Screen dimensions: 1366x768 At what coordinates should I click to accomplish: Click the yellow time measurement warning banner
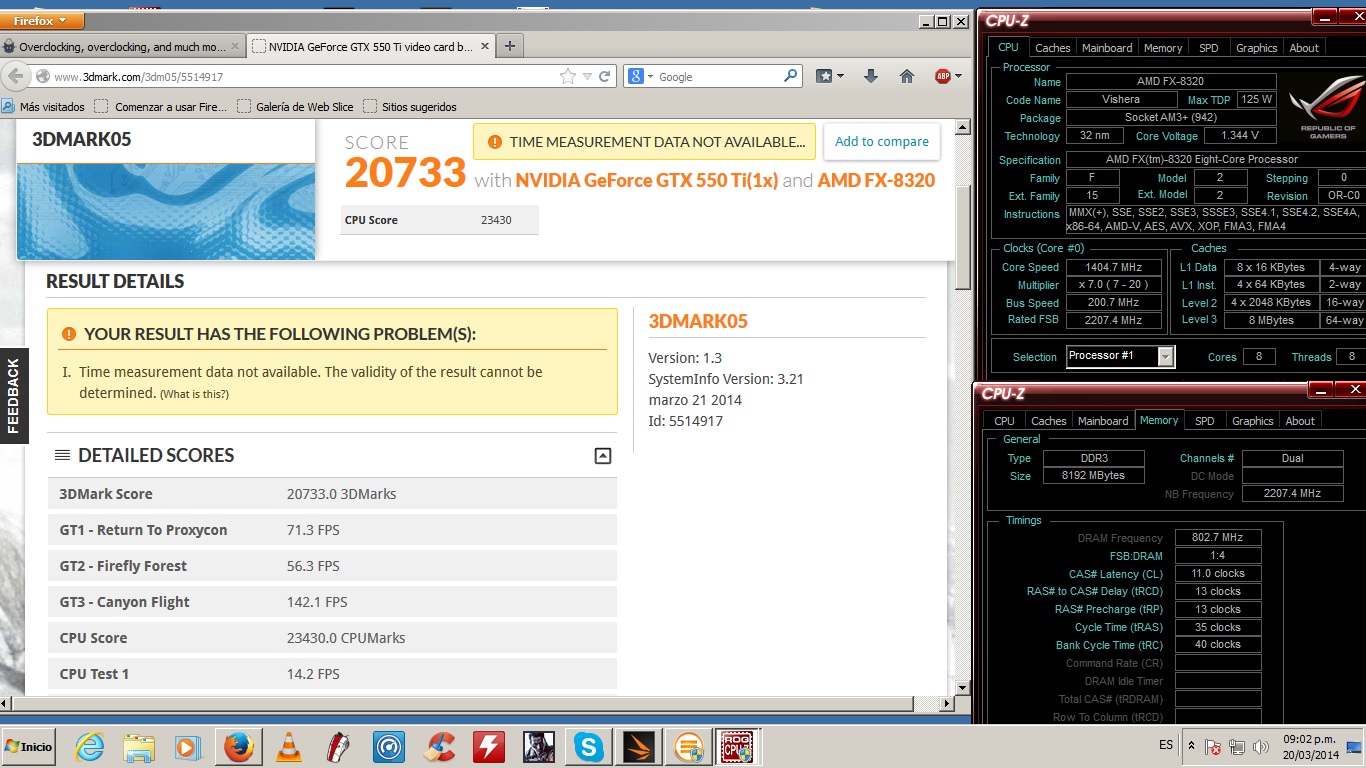[x=644, y=142]
